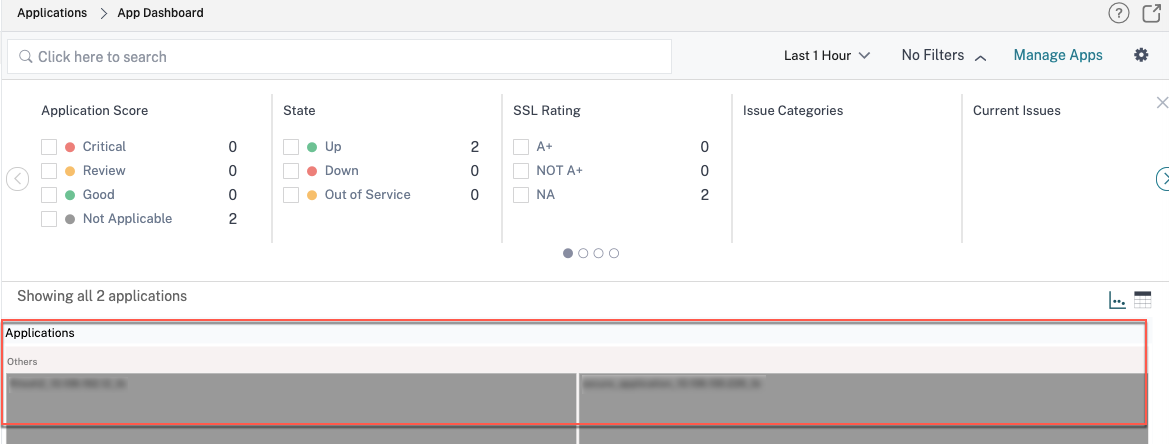The width and height of the screenshot is (1169, 444).
Task: Tick the Down state checkbox
Action: pyautogui.click(x=291, y=171)
